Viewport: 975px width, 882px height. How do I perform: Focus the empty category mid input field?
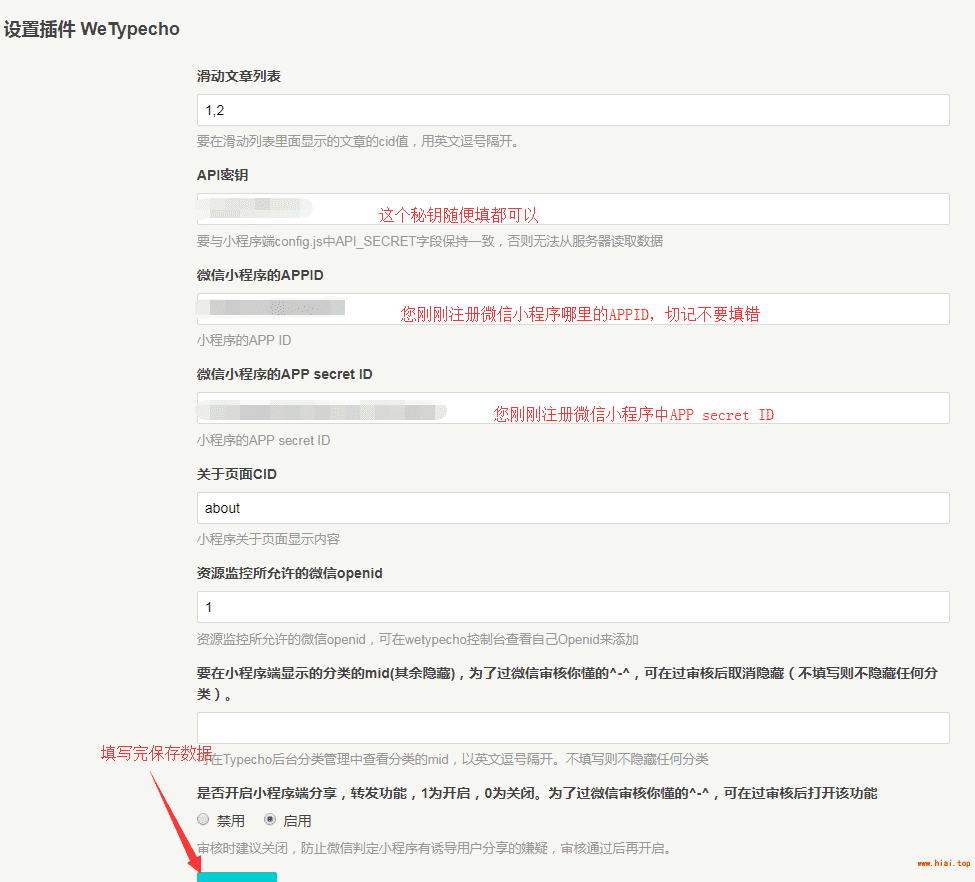pyautogui.click(x=572, y=728)
